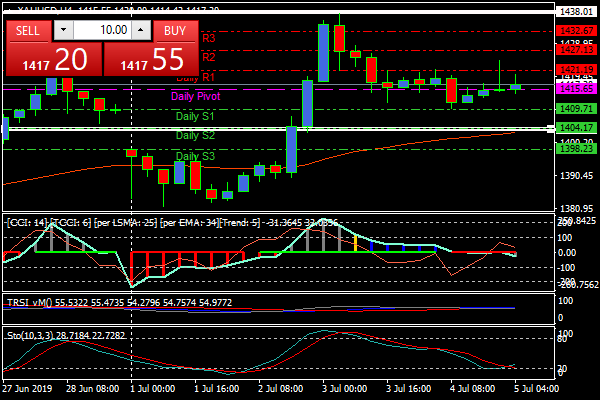Click the green 1409.71 price tag
This screenshot has height=400, width=600.
[575, 108]
